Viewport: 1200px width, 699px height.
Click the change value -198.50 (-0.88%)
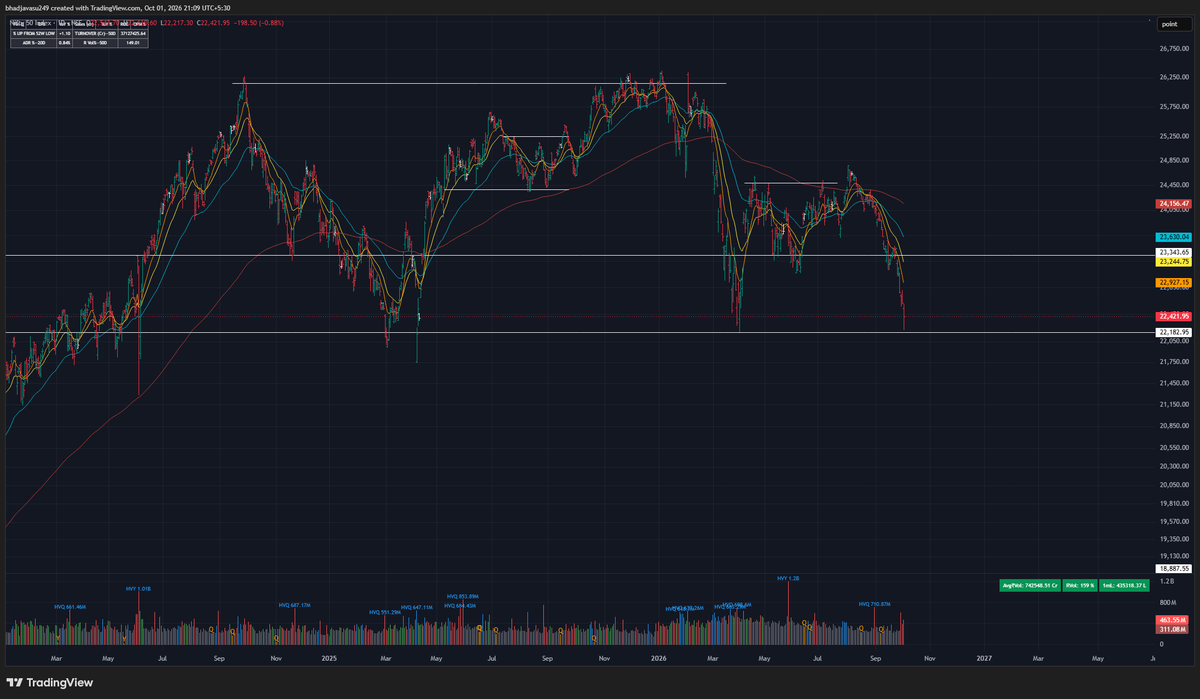tap(259, 23)
